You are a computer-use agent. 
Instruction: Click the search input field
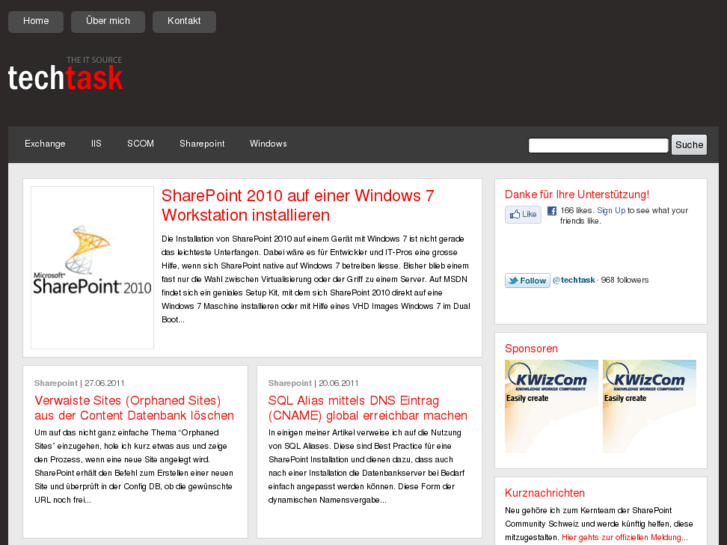click(x=598, y=145)
